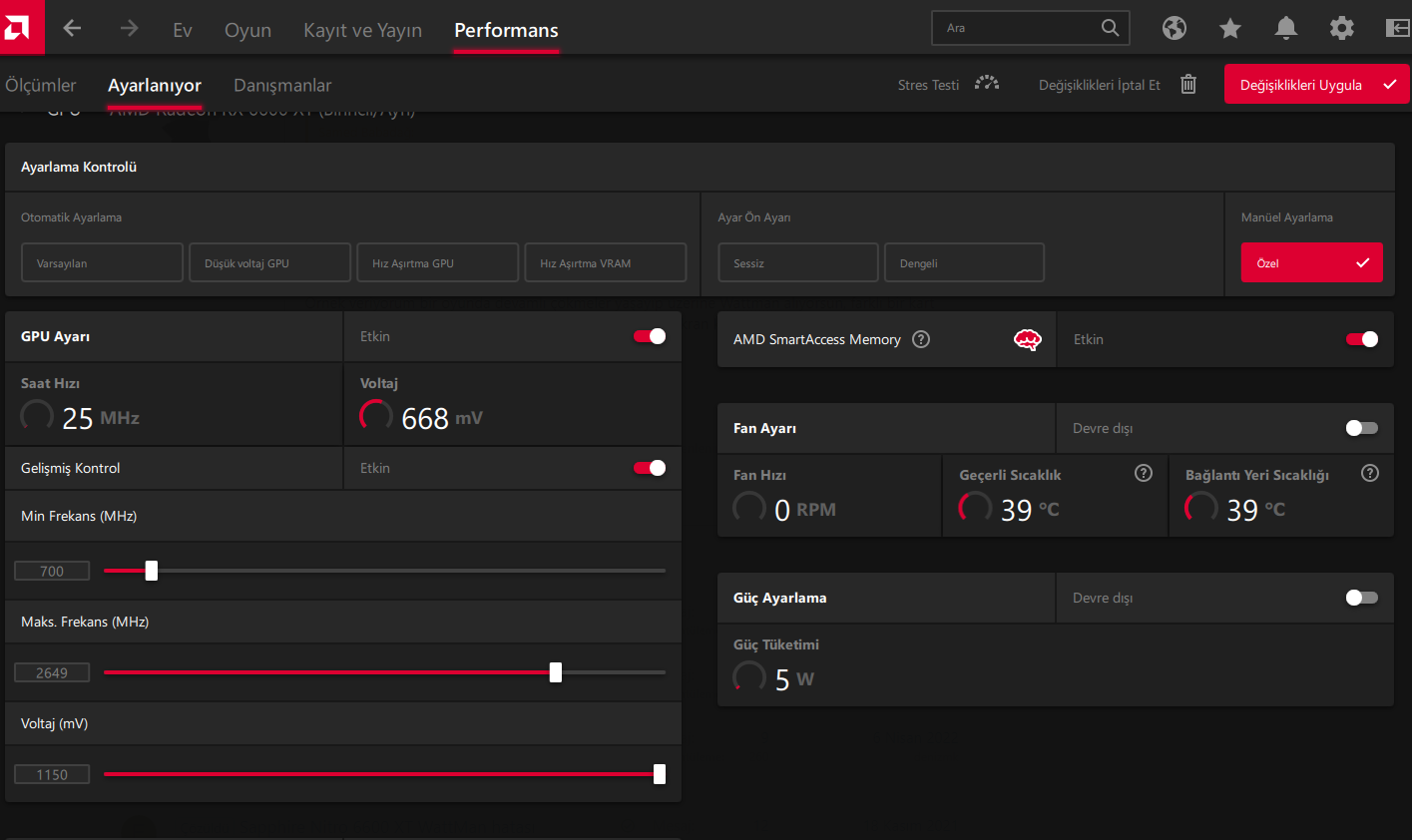Select the Ayarlanıyor tab

155,86
